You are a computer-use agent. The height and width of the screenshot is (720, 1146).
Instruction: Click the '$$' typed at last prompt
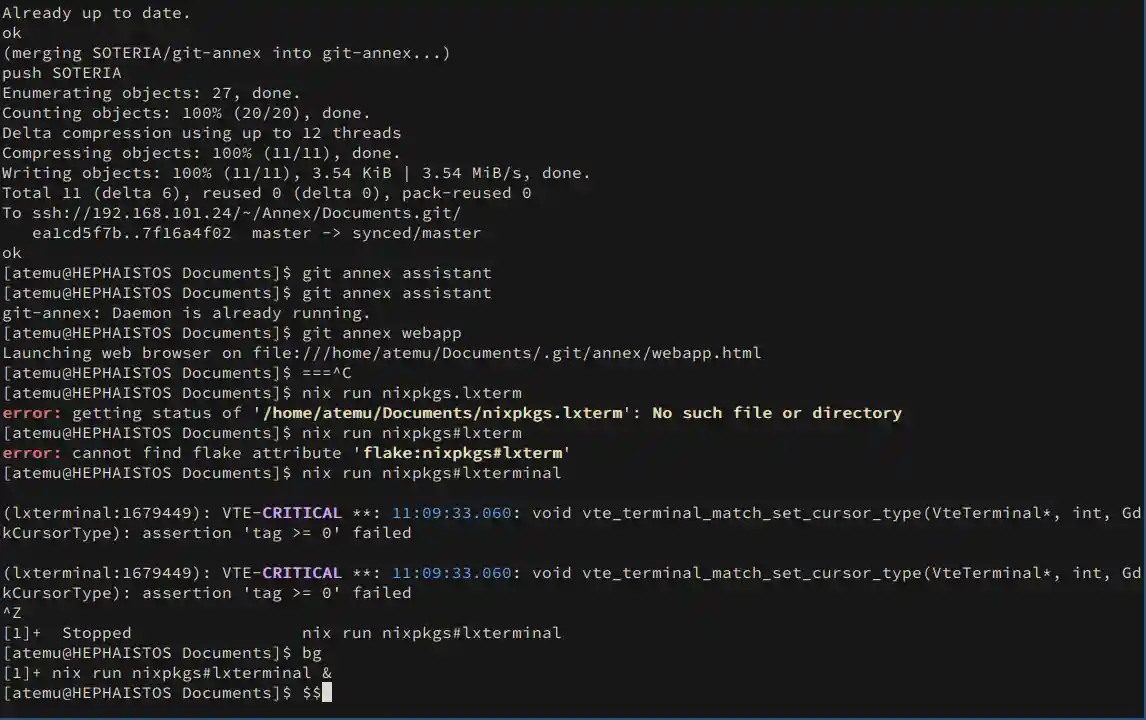pyautogui.click(x=312, y=693)
